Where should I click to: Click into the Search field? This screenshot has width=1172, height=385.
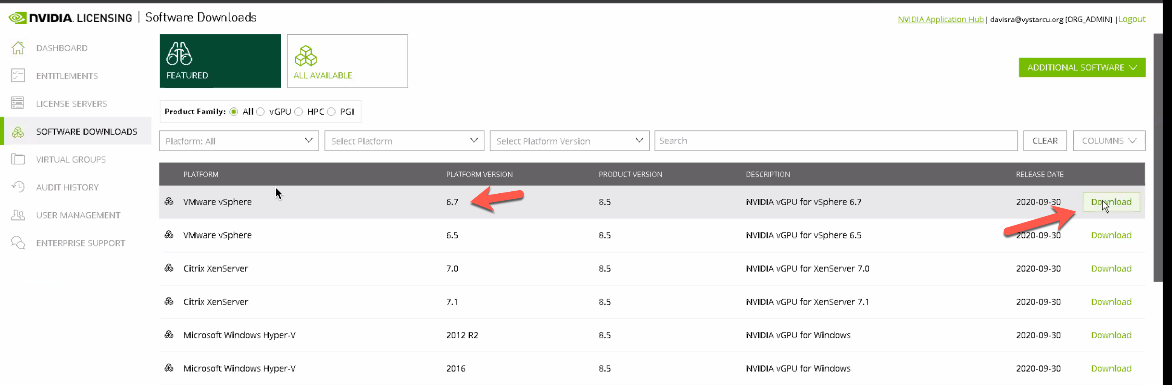(x=836, y=141)
